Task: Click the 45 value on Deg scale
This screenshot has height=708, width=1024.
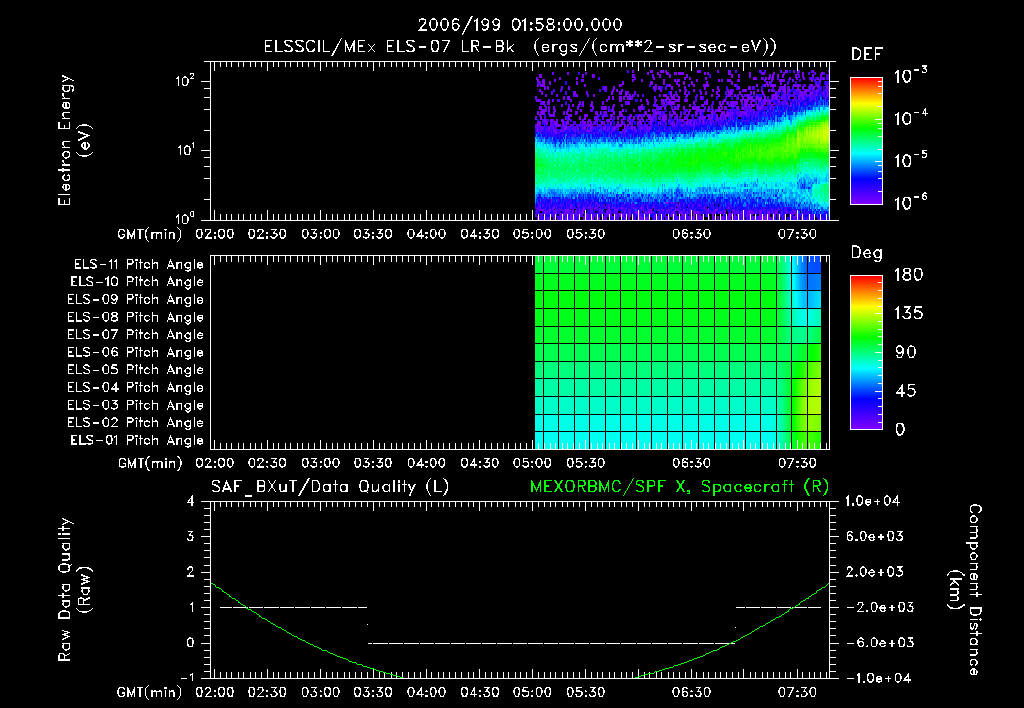Action: click(x=906, y=391)
